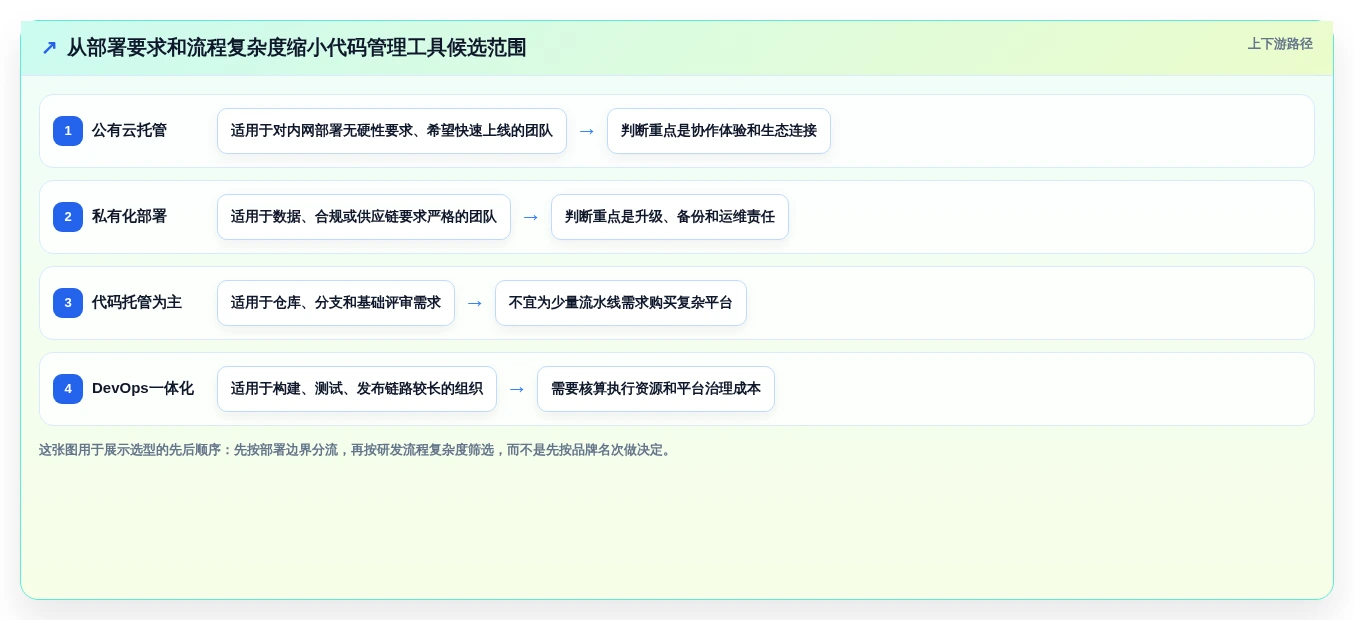Viewport: 1354px width, 620px height.
Task: Click the 私有化部署 row label
Action: point(129,217)
